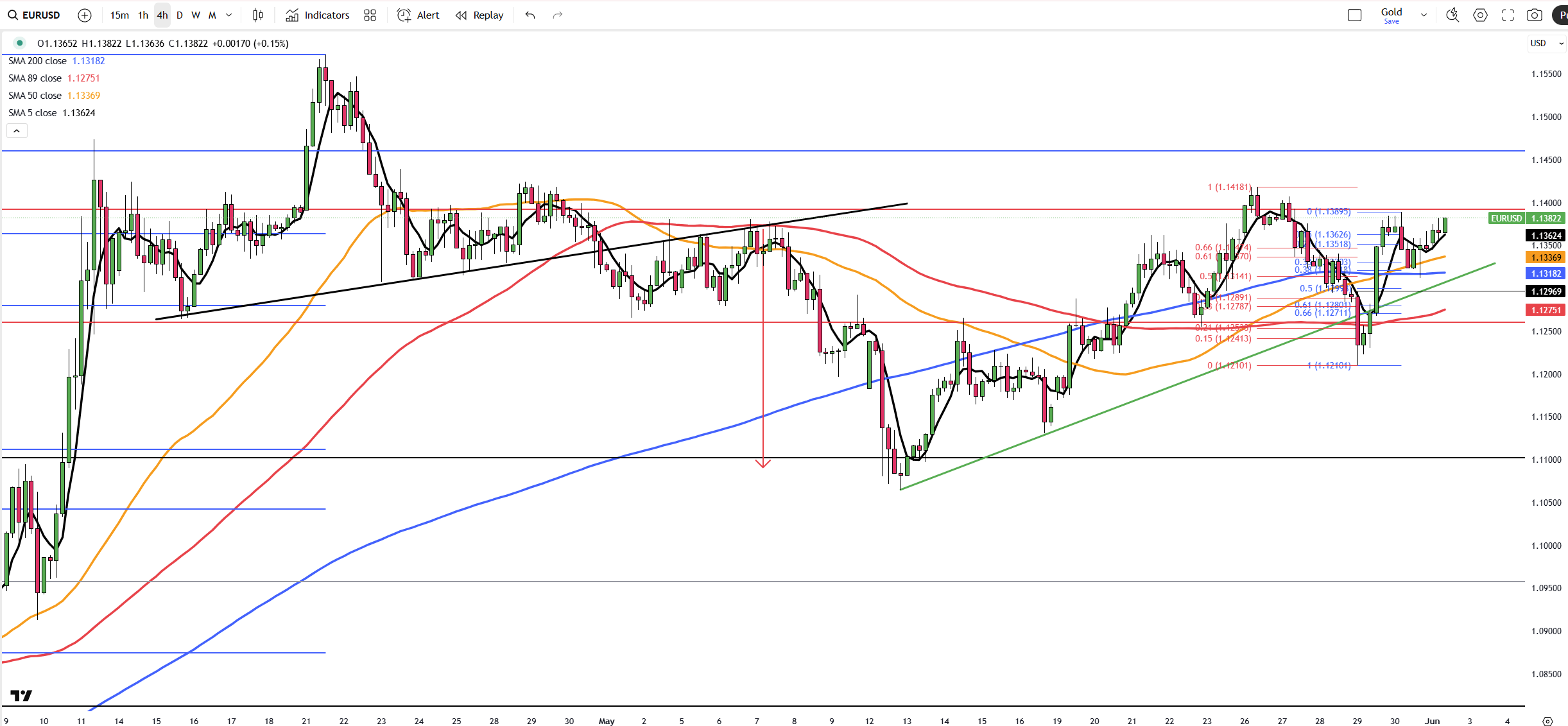Select the SMA 50 close indicator legend
This screenshot has width=1568, height=726.
(x=54, y=96)
